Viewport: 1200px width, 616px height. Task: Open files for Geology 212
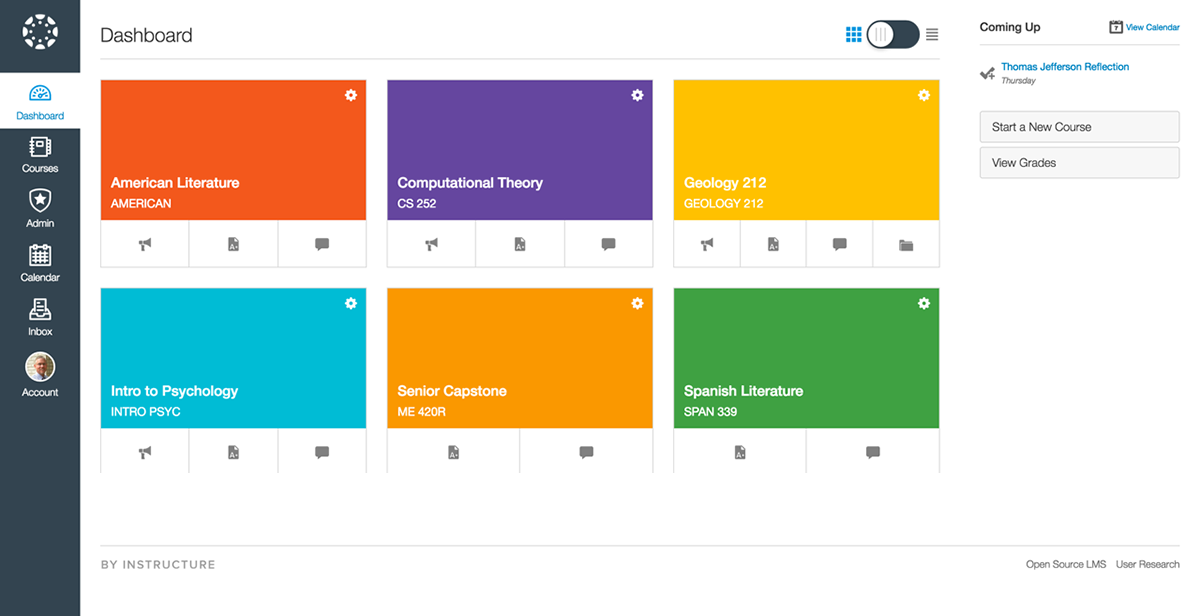tap(906, 243)
